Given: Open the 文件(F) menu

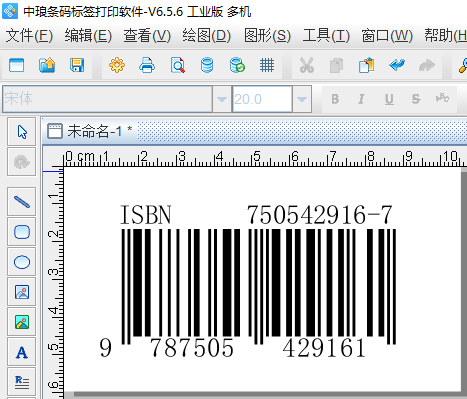Looking at the screenshot, I should click(x=29, y=36).
